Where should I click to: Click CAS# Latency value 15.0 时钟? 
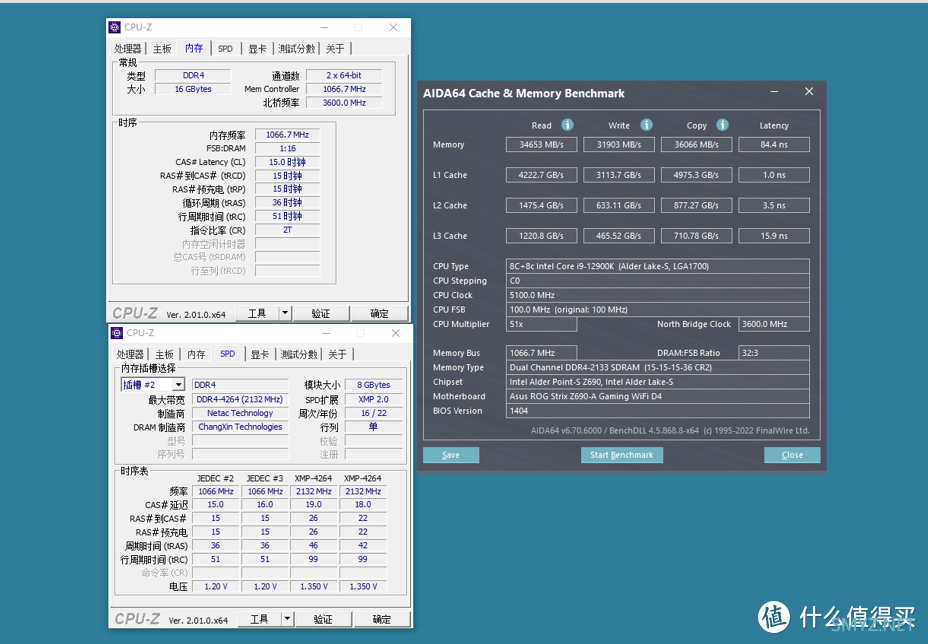pos(287,162)
